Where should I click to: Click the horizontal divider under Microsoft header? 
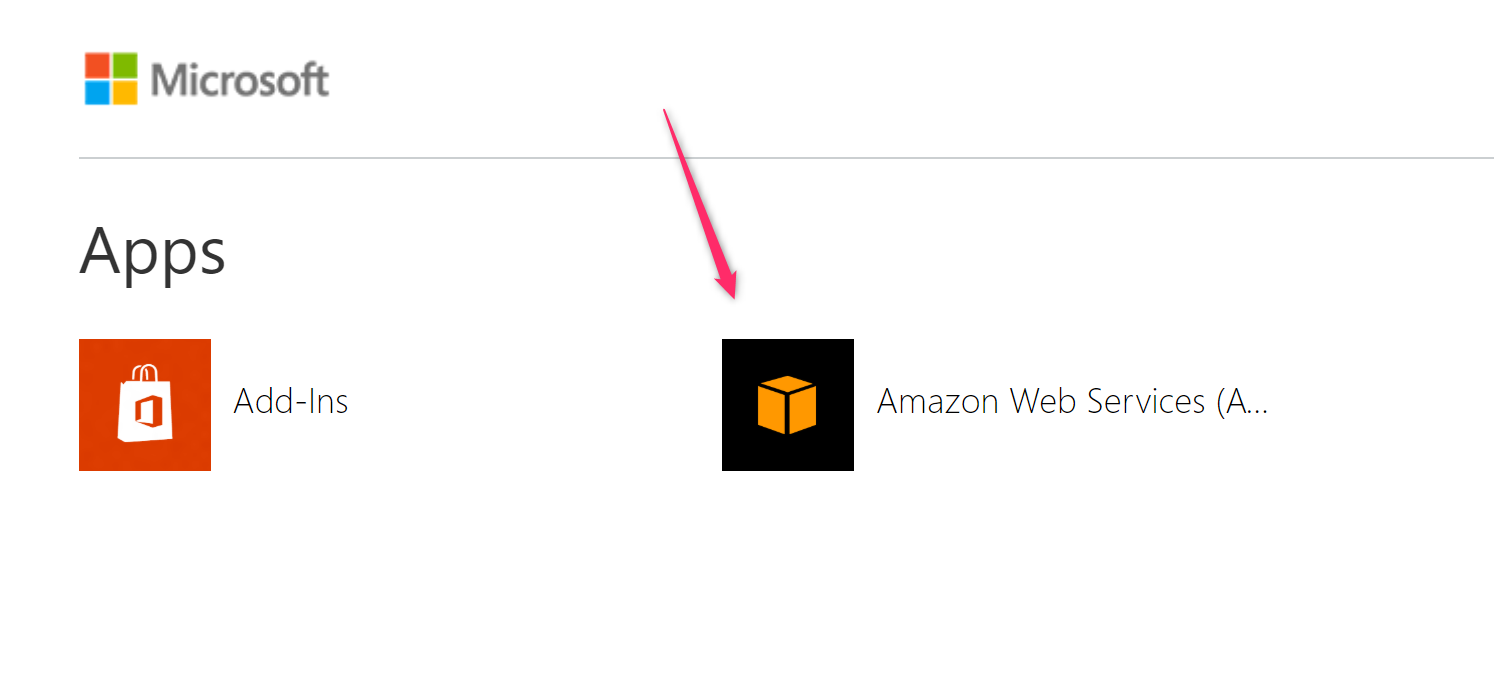[786, 158]
